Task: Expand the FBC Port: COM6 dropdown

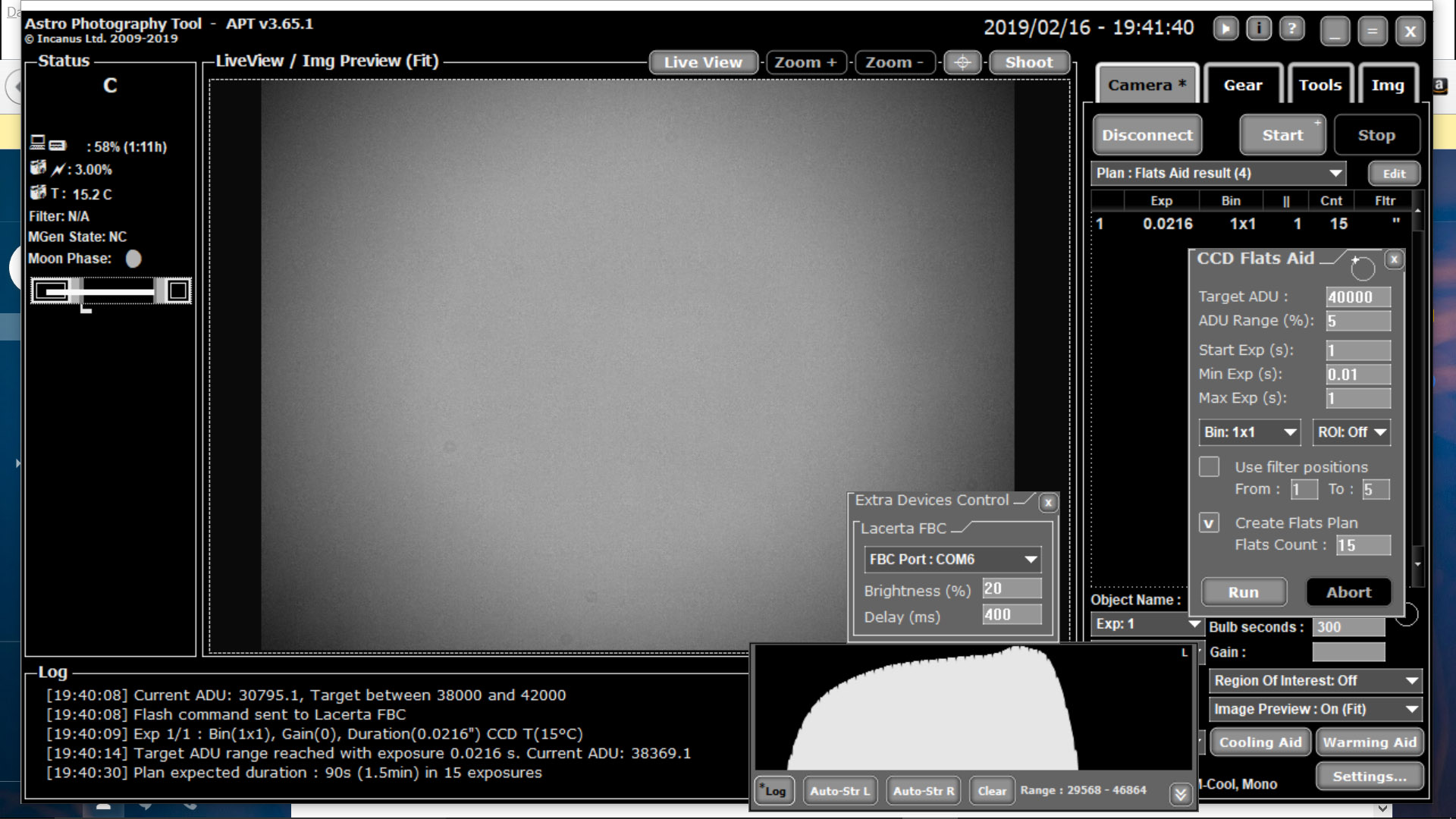Action: (952, 560)
